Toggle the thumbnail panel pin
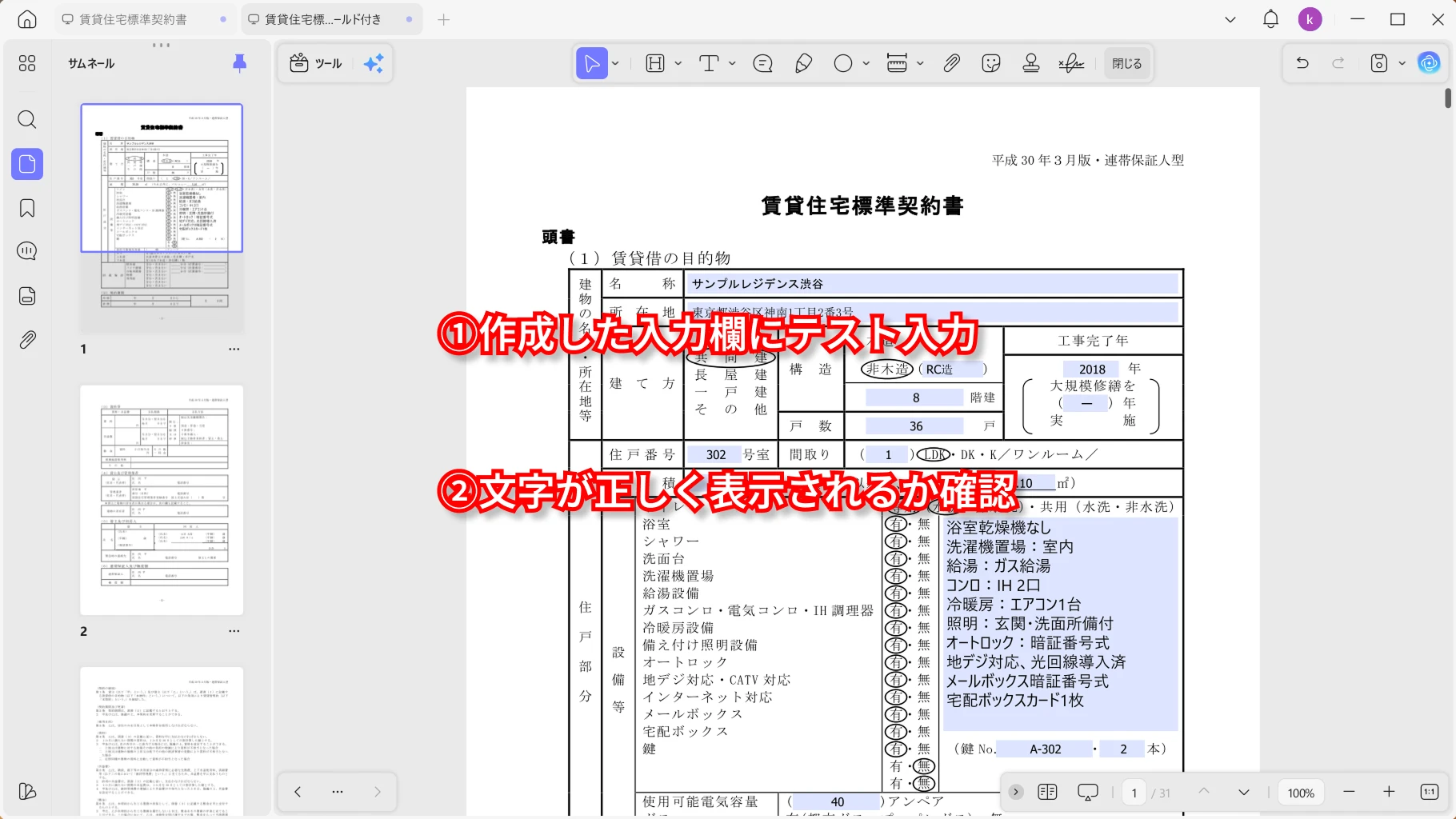Image resolution: width=1456 pixels, height=819 pixels. (239, 63)
